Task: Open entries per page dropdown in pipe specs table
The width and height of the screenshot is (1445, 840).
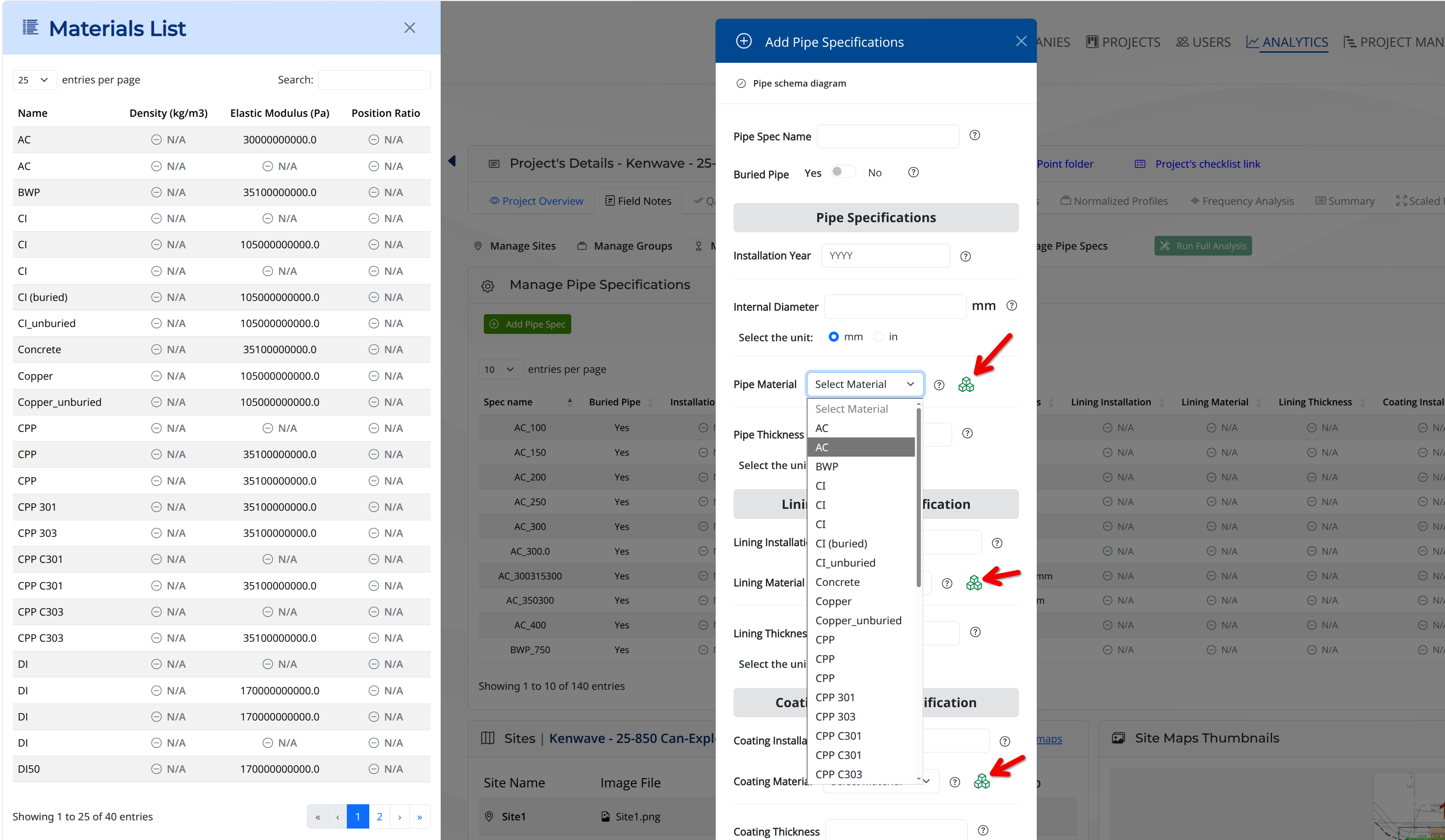Action: pyautogui.click(x=501, y=369)
